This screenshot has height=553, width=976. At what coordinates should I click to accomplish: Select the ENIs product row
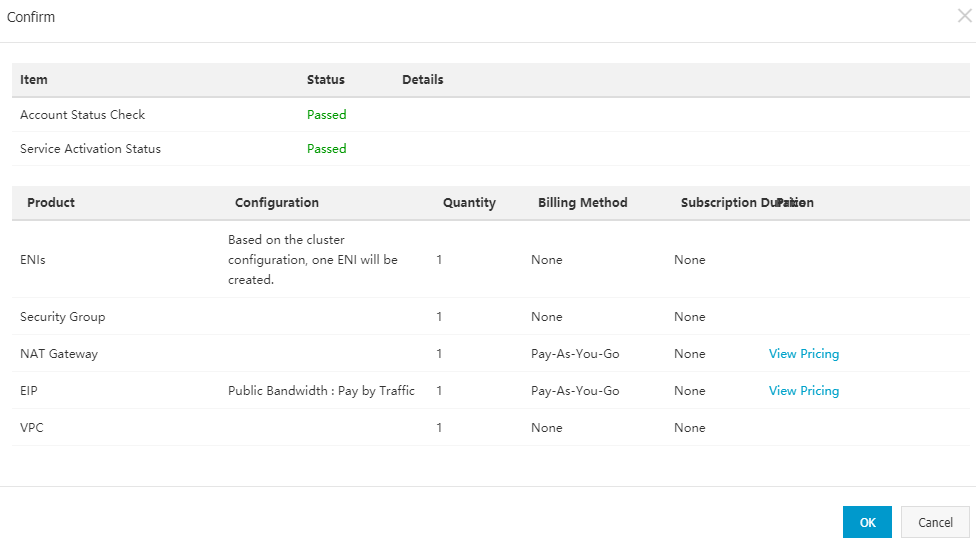[33, 260]
